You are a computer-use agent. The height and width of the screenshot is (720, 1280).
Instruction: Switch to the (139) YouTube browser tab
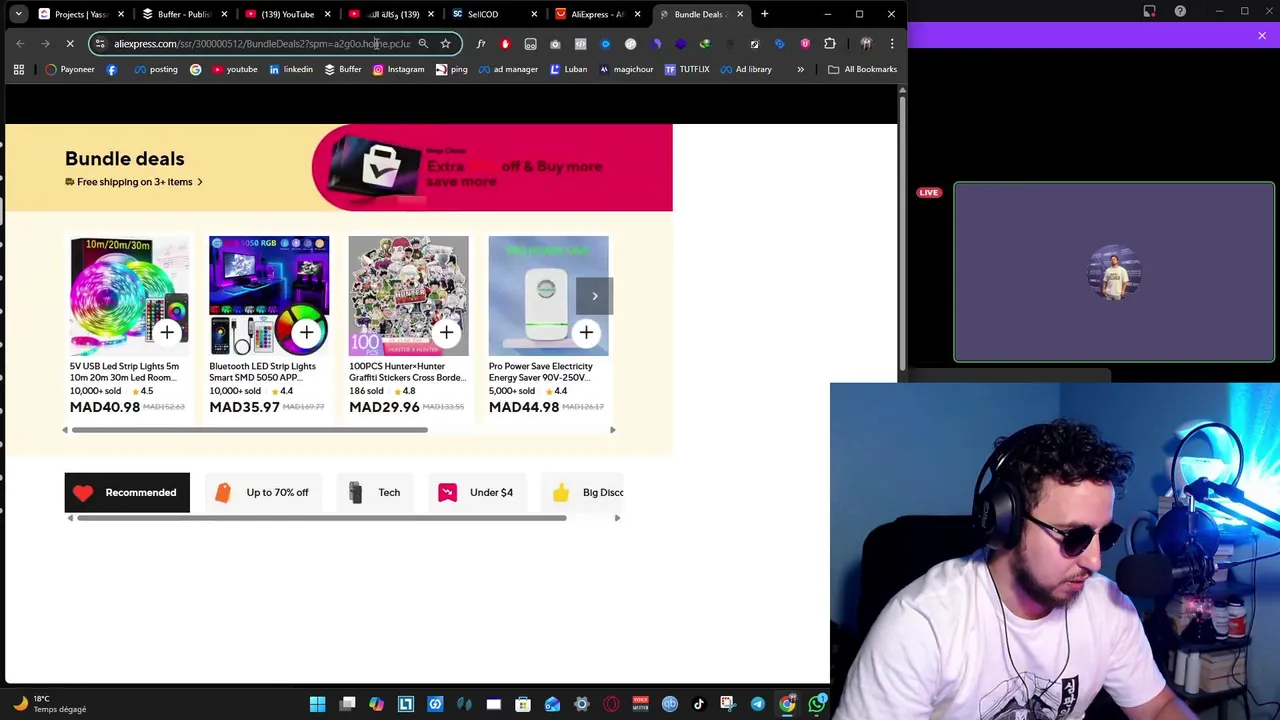(x=287, y=14)
